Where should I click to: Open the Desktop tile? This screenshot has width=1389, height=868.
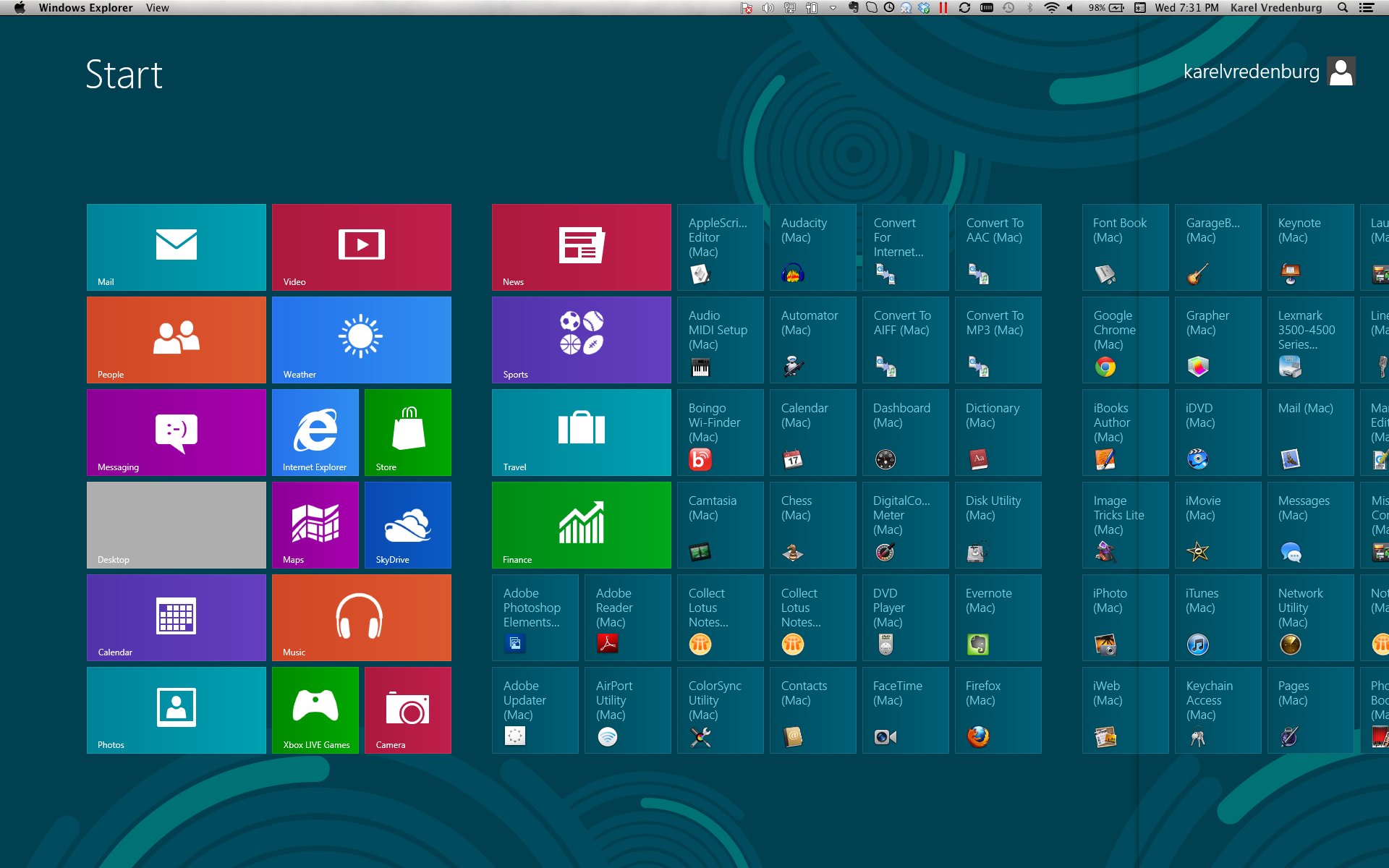(177, 525)
